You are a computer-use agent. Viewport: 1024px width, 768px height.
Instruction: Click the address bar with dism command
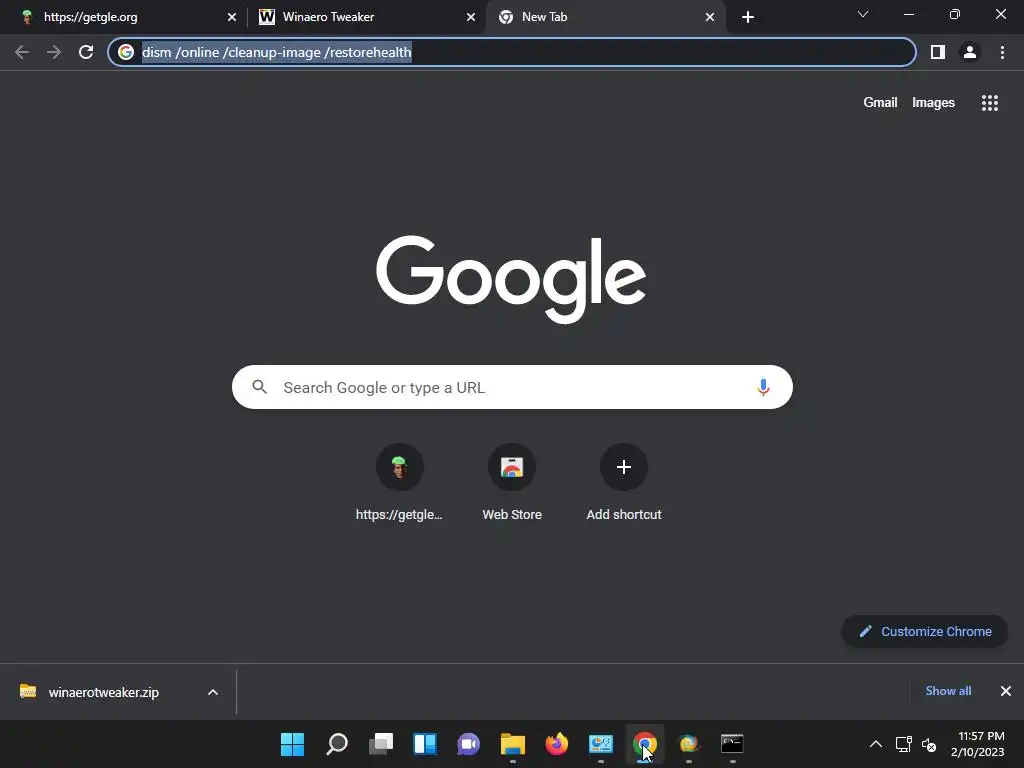coord(512,52)
